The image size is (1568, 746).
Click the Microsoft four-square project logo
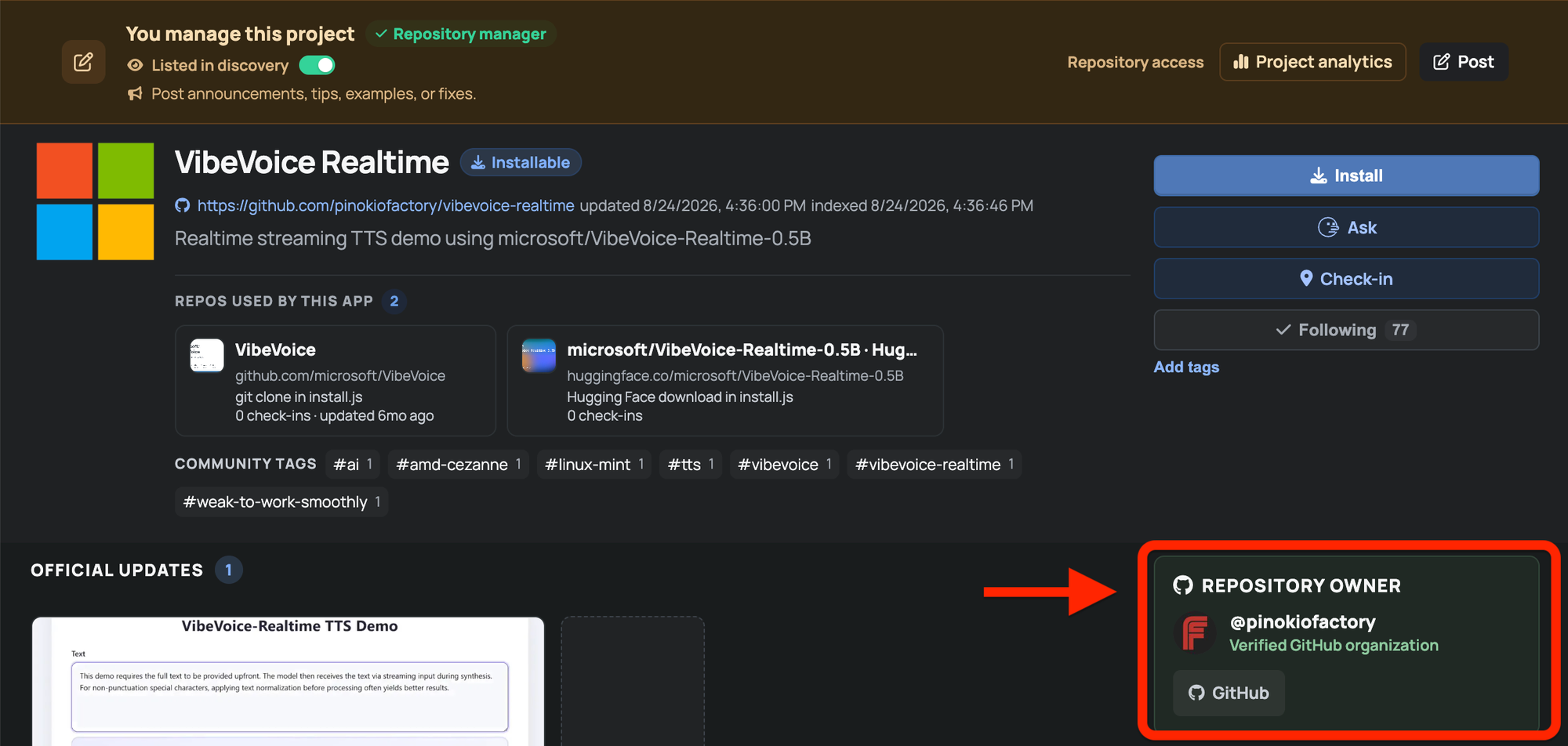point(95,201)
